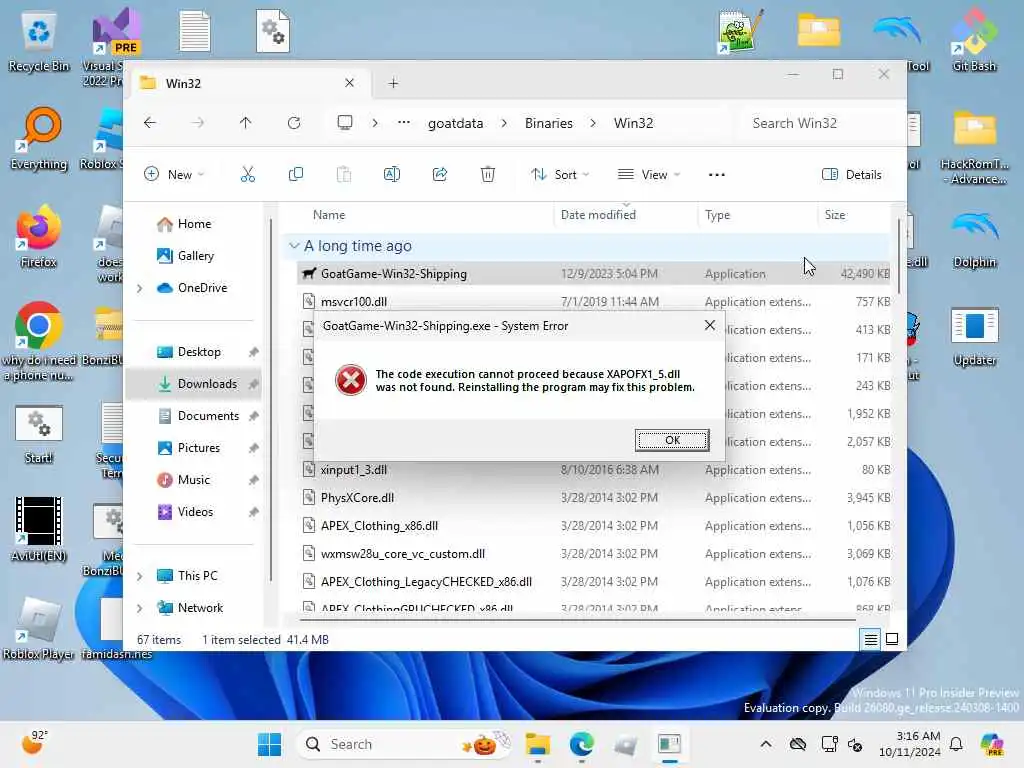Open Music in navigation pane
The image size is (1024, 768).
tap(194, 480)
